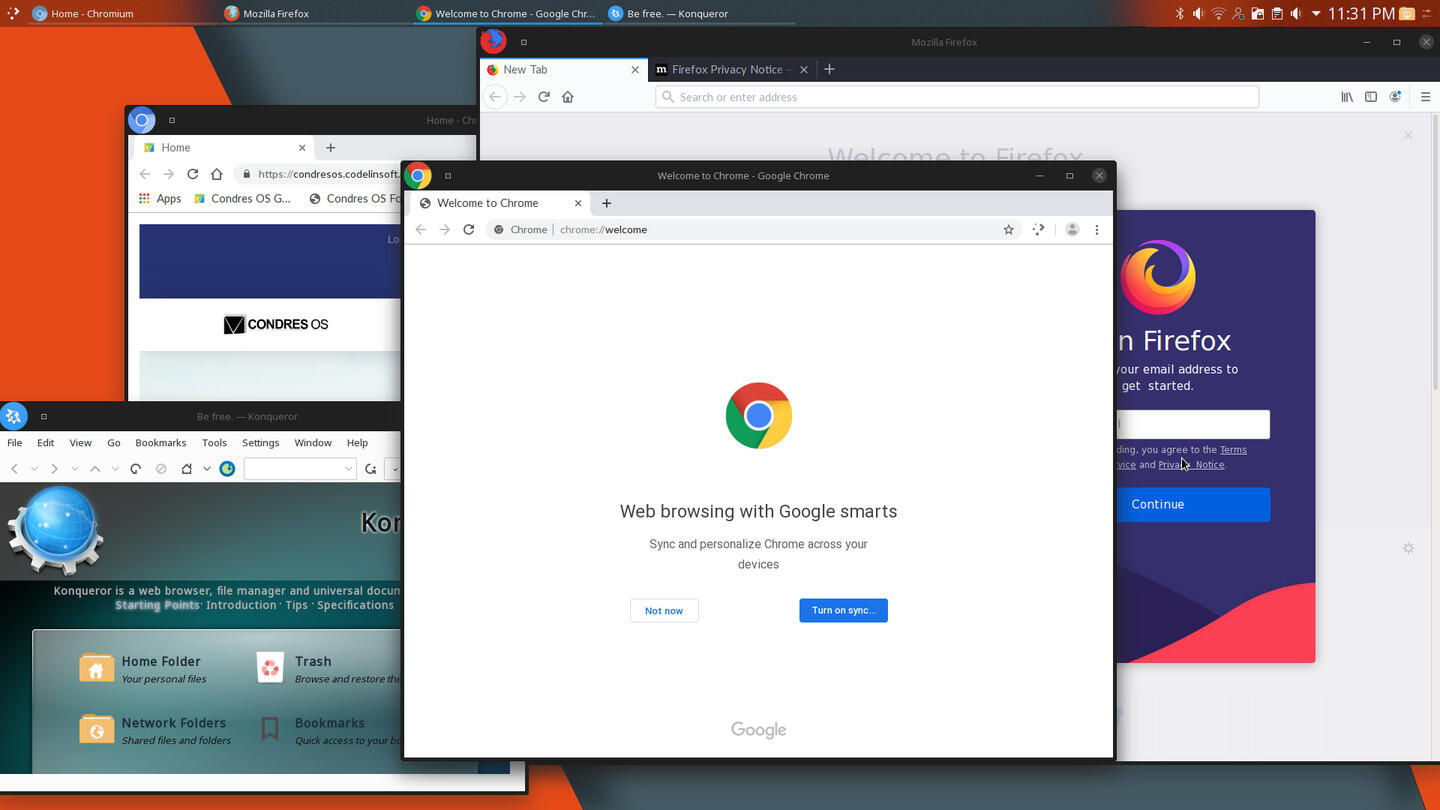The width and height of the screenshot is (1440, 810).
Task: Click the green globe icon in Konqueror's toolbar
Action: click(227, 468)
